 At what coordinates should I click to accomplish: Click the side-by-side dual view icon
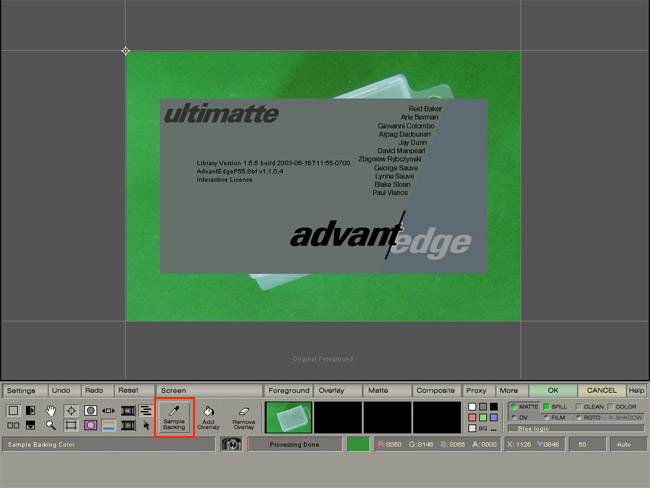coord(13,425)
